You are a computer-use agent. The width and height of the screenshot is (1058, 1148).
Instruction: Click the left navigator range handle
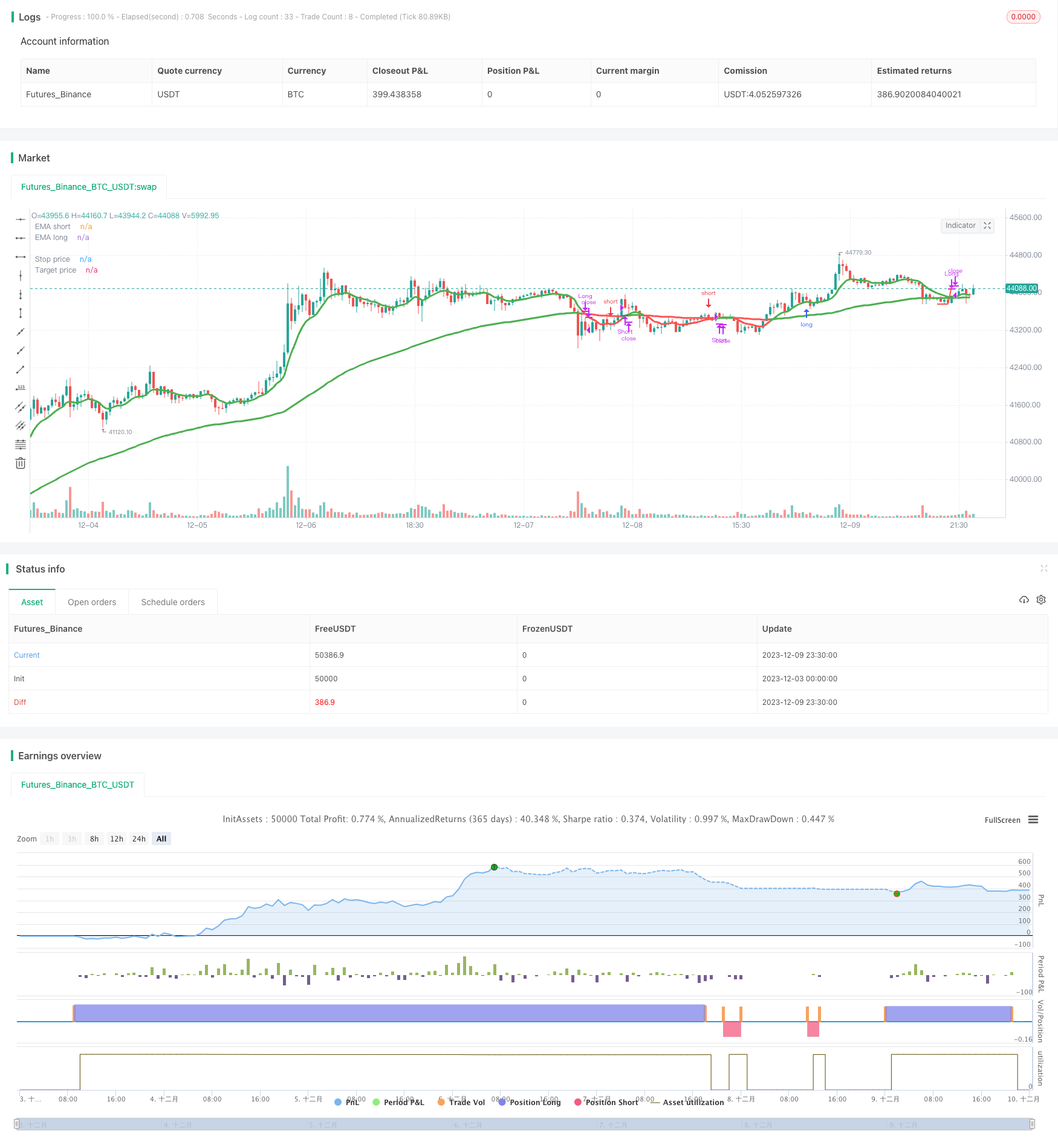17,1124
